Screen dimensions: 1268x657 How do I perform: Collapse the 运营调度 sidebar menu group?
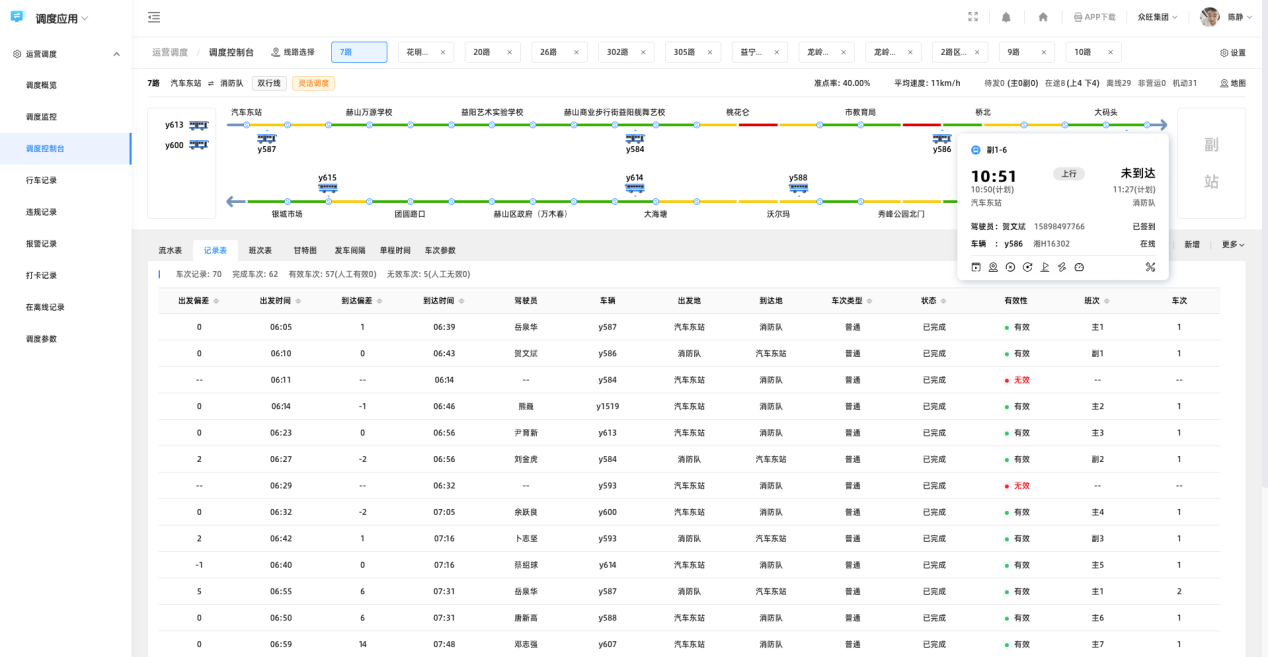[116, 54]
